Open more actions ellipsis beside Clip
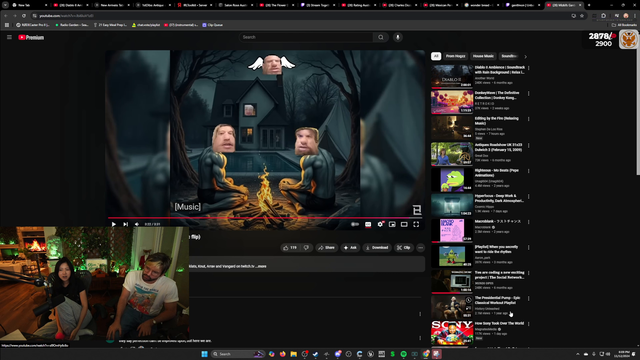 420,247
